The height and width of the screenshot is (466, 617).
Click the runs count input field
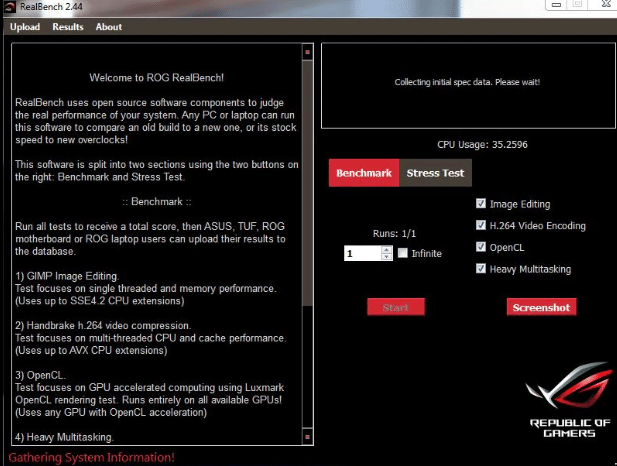[362, 253]
